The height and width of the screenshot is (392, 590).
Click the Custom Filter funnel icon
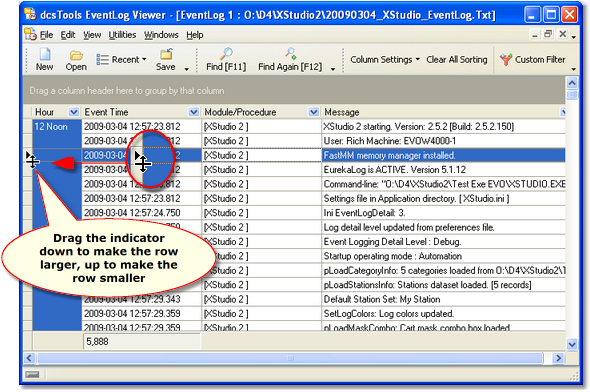pos(506,59)
